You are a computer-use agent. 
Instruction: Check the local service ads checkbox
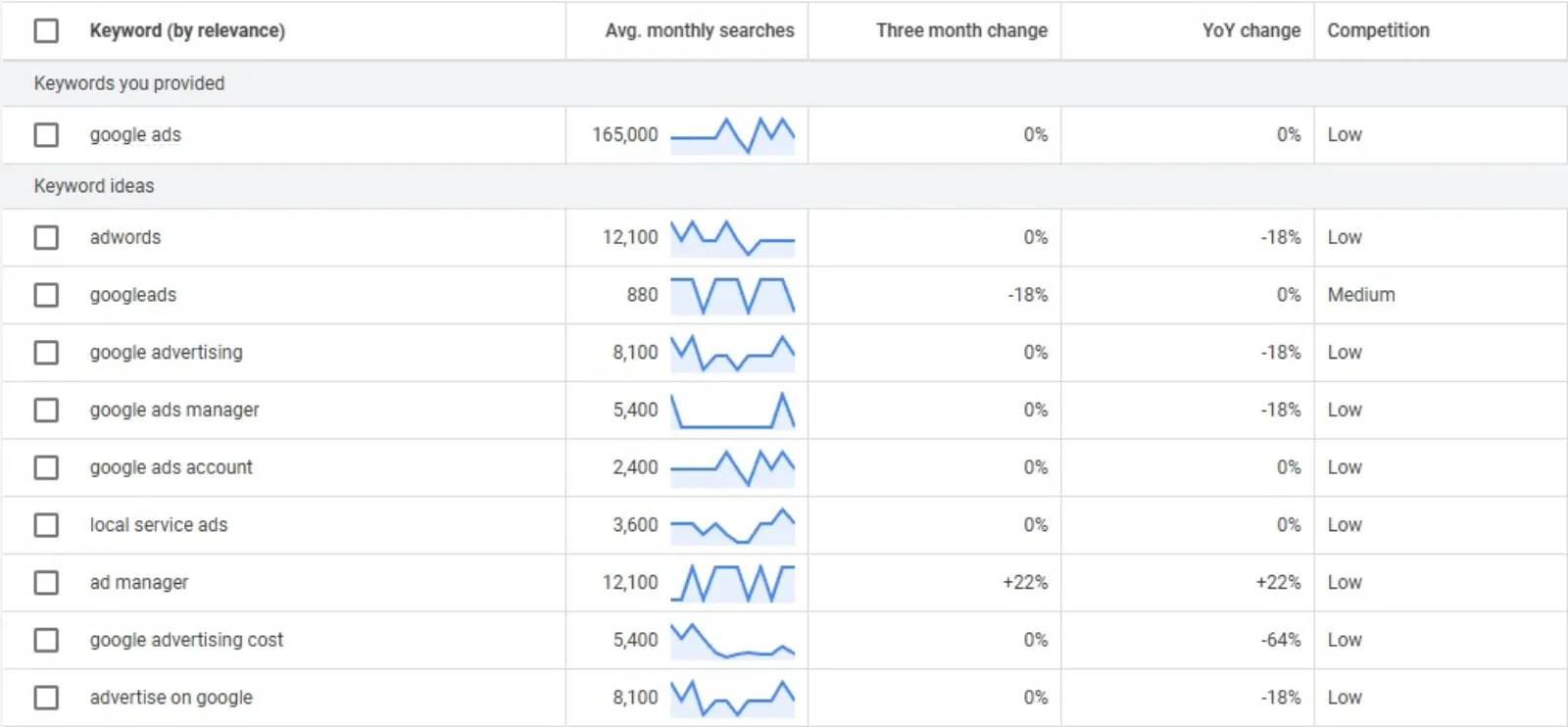tap(46, 525)
